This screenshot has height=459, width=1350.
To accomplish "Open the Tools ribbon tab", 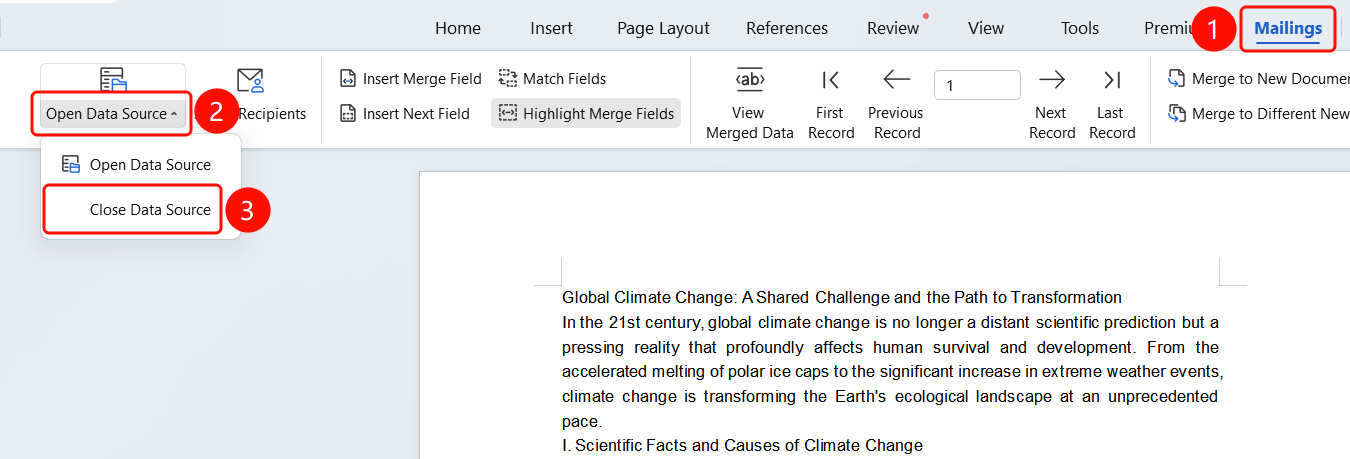I will pyautogui.click(x=1080, y=28).
